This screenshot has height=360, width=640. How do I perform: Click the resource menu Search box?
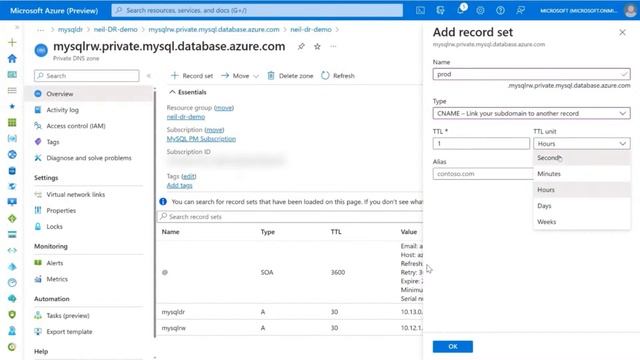(x=87, y=76)
